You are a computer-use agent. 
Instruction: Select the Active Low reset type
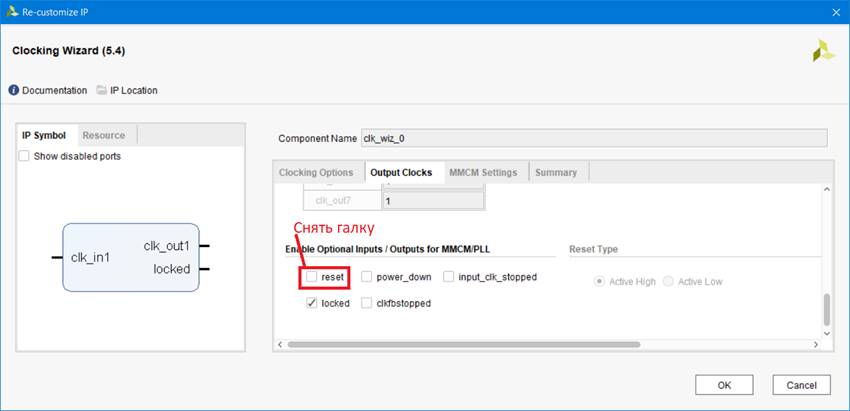pyautogui.click(x=669, y=282)
